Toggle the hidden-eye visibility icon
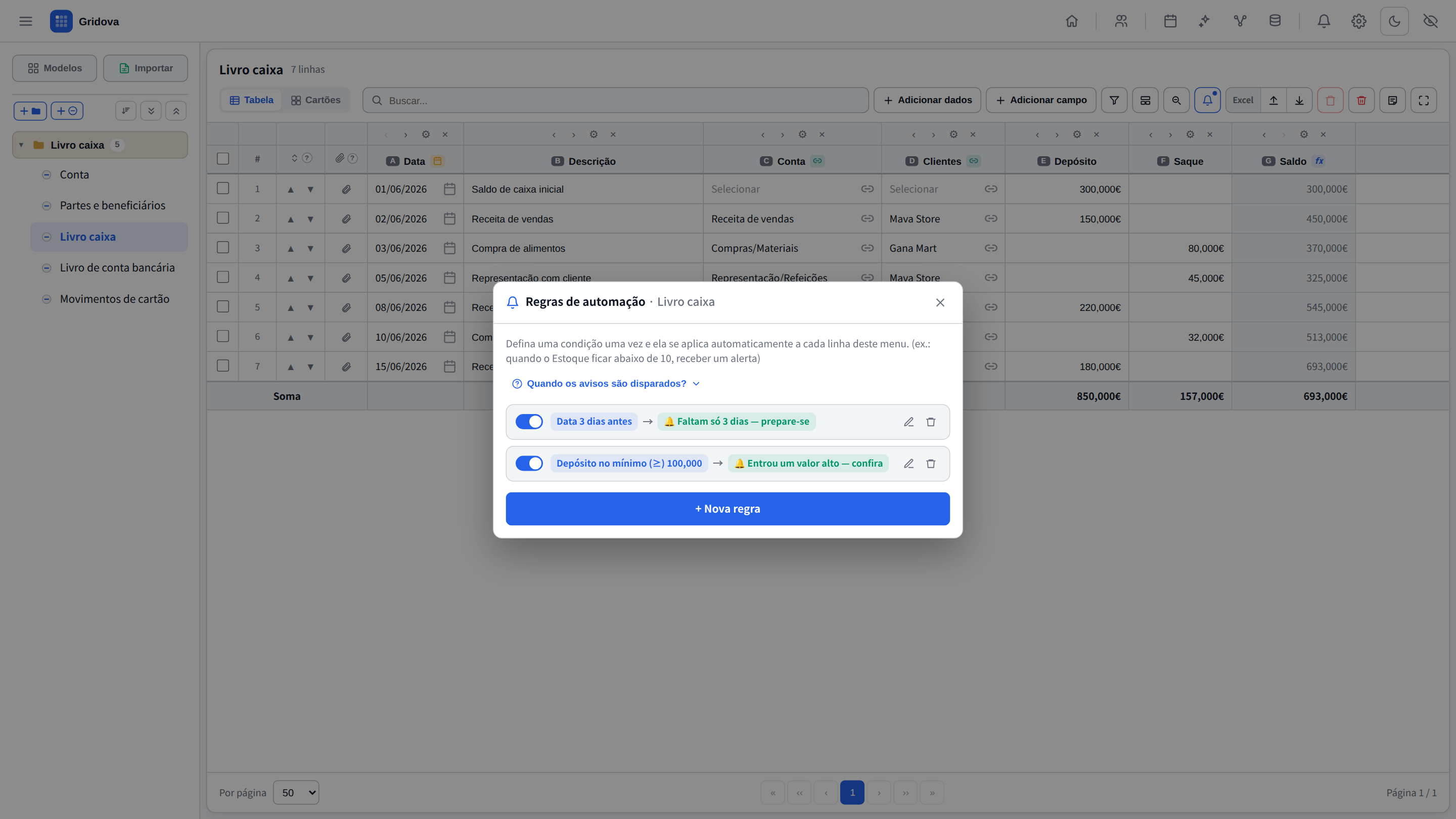Screen dimensions: 1456x819 tap(1431, 21)
